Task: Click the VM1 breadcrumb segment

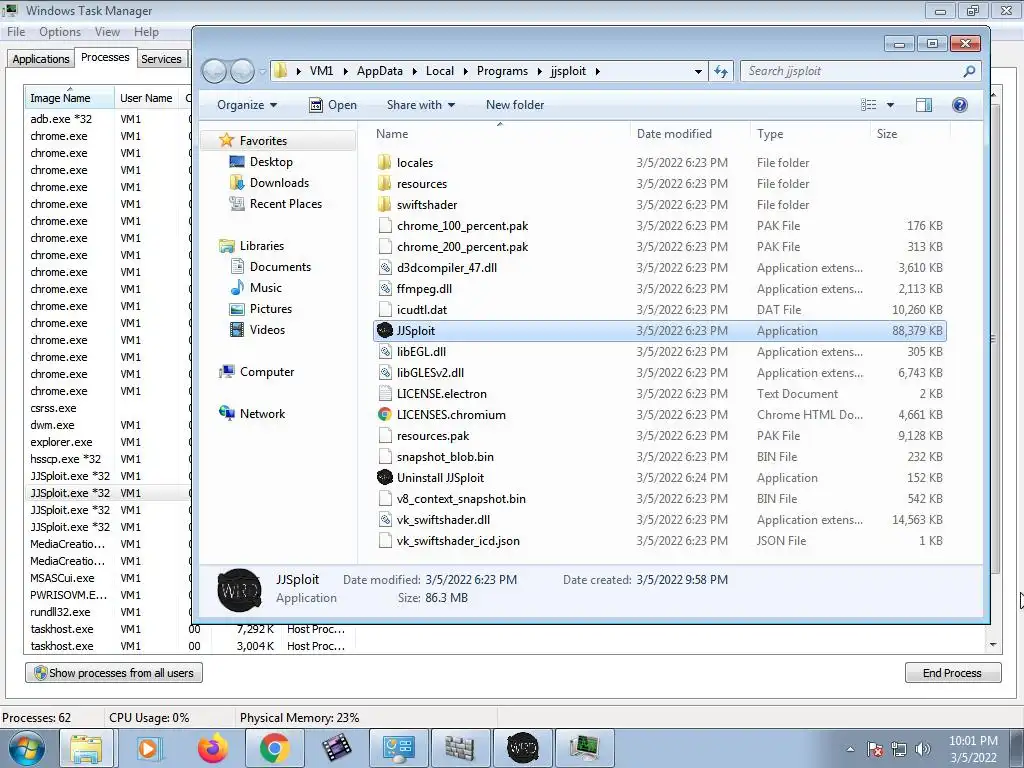Action: 321,71
